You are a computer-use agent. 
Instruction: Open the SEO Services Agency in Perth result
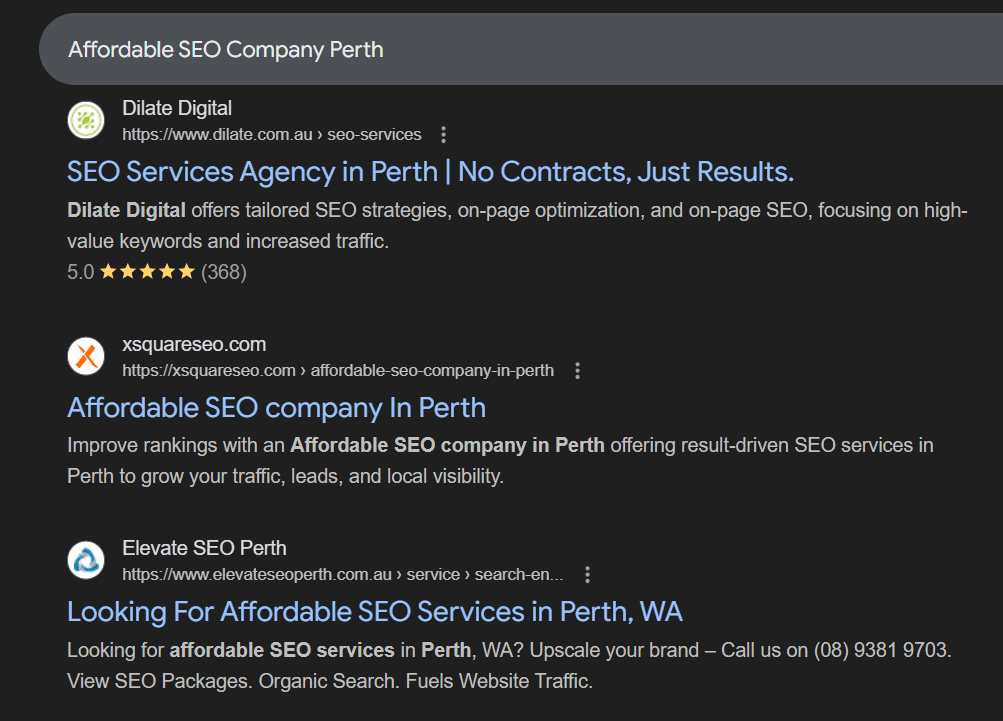(x=429, y=171)
